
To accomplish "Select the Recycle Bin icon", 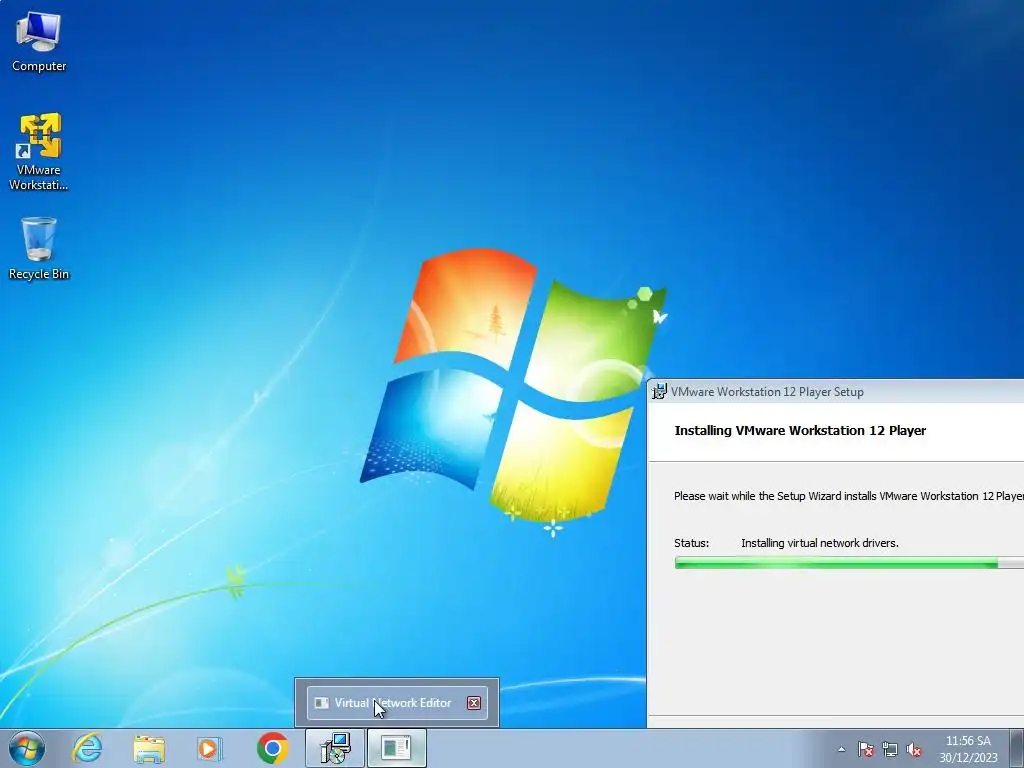I will (x=39, y=248).
